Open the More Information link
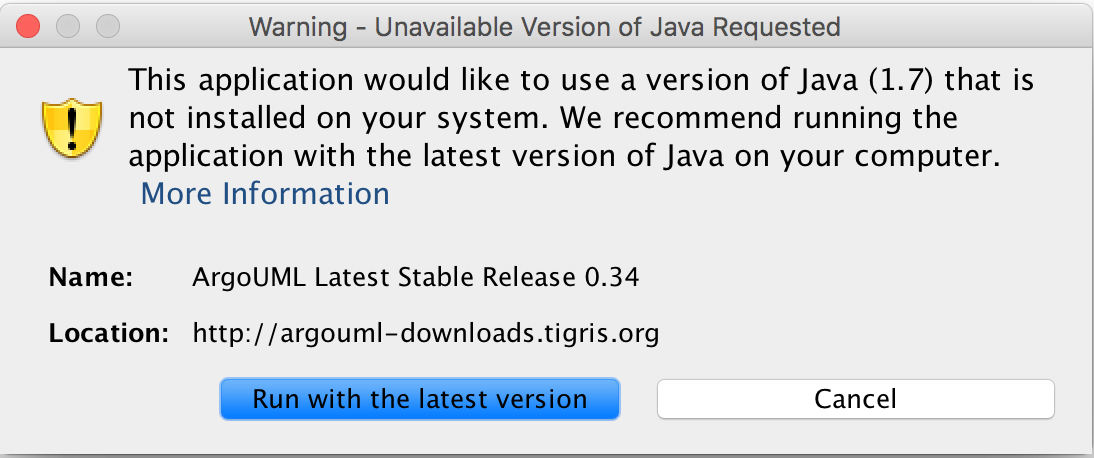This screenshot has height=458, width=1094. tap(265, 193)
